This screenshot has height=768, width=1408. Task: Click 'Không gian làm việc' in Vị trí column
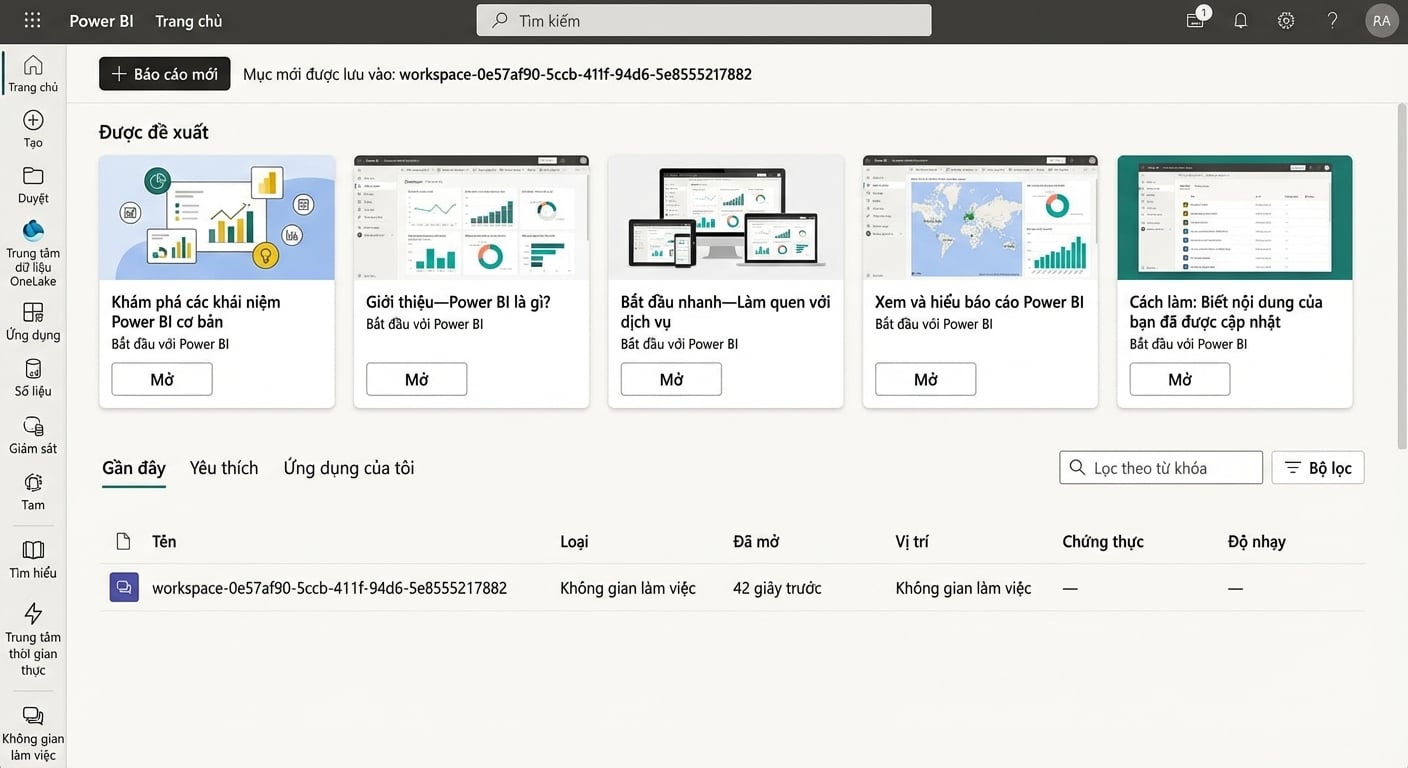(x=963, y=588)
